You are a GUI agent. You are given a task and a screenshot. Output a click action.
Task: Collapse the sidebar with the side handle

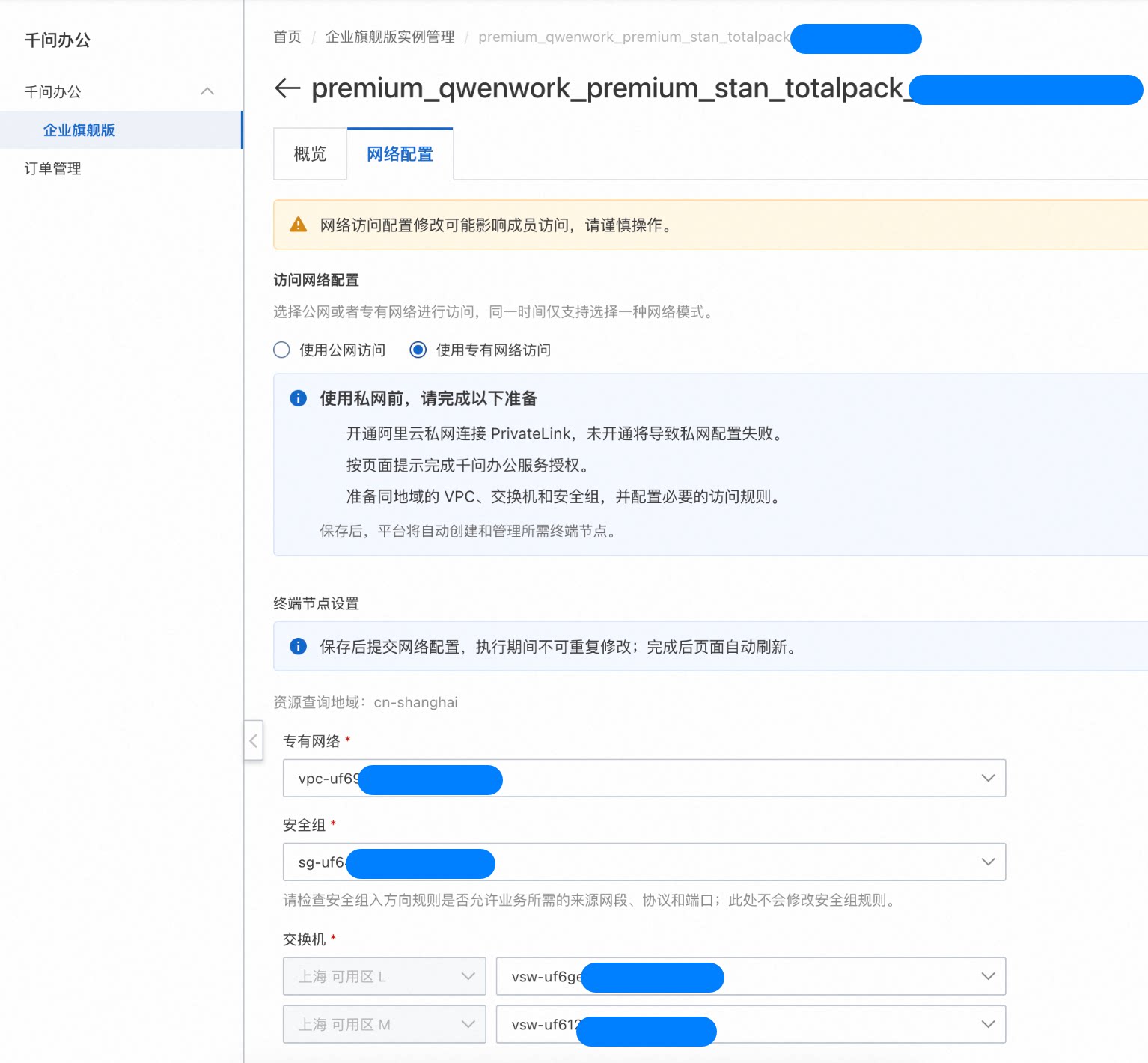[254, 740]
